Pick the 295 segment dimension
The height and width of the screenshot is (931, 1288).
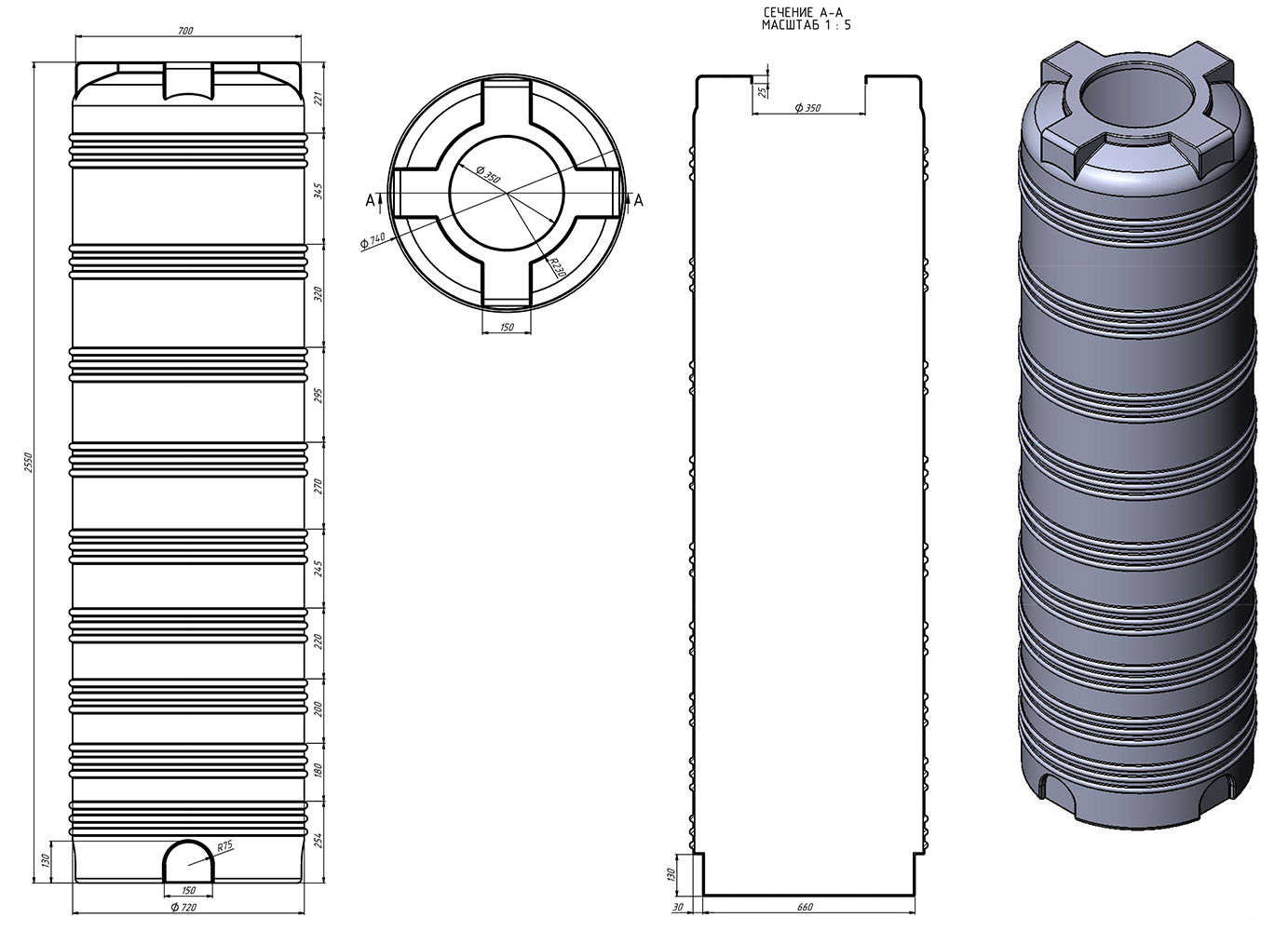point(318,395)
